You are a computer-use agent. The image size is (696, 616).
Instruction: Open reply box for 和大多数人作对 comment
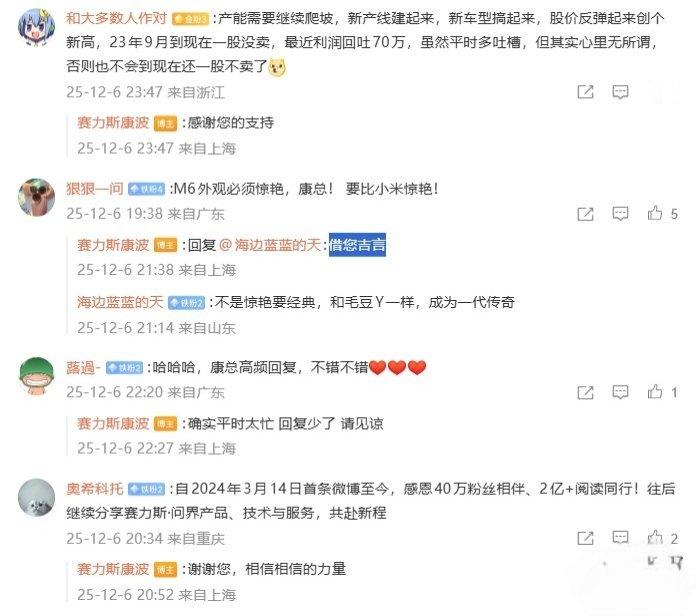(x=620, y=92)
